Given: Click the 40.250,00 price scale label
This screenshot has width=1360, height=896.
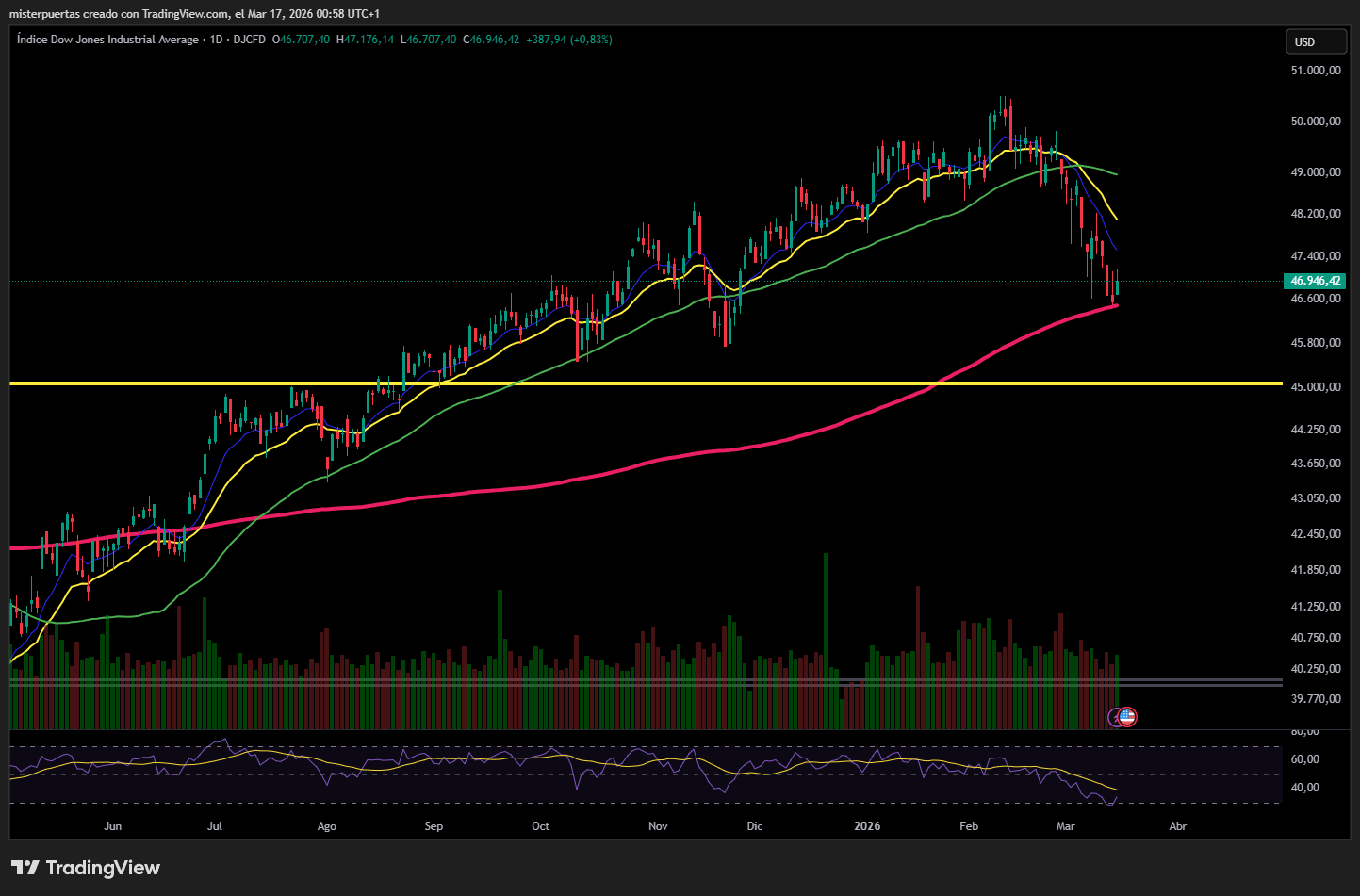Looking at the screenshot, I should coord(1316,669).
